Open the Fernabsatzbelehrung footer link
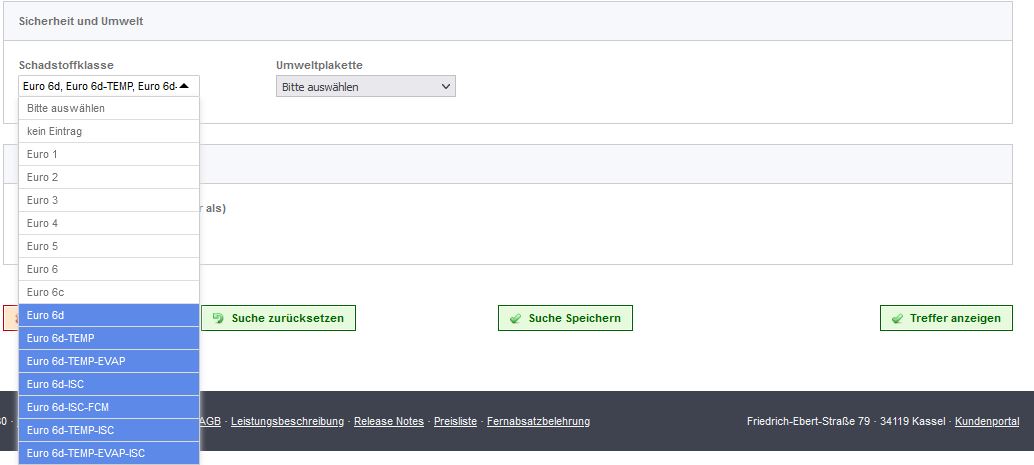Viewport: 1034px width, 465px height. tap(539, 421)
